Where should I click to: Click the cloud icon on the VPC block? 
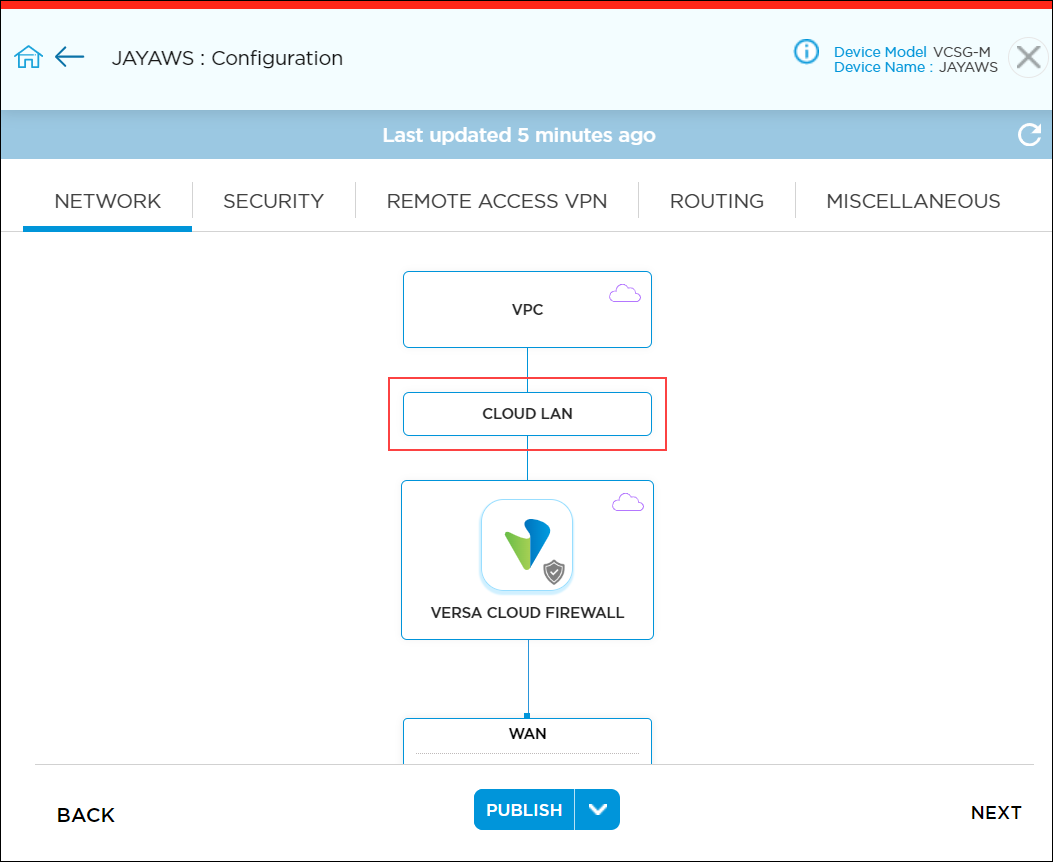(x=625, y=291)
